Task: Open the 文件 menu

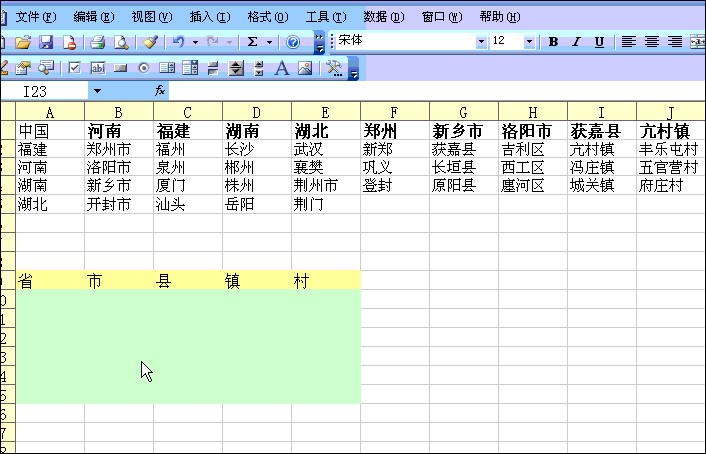Action: pos(36,17)
